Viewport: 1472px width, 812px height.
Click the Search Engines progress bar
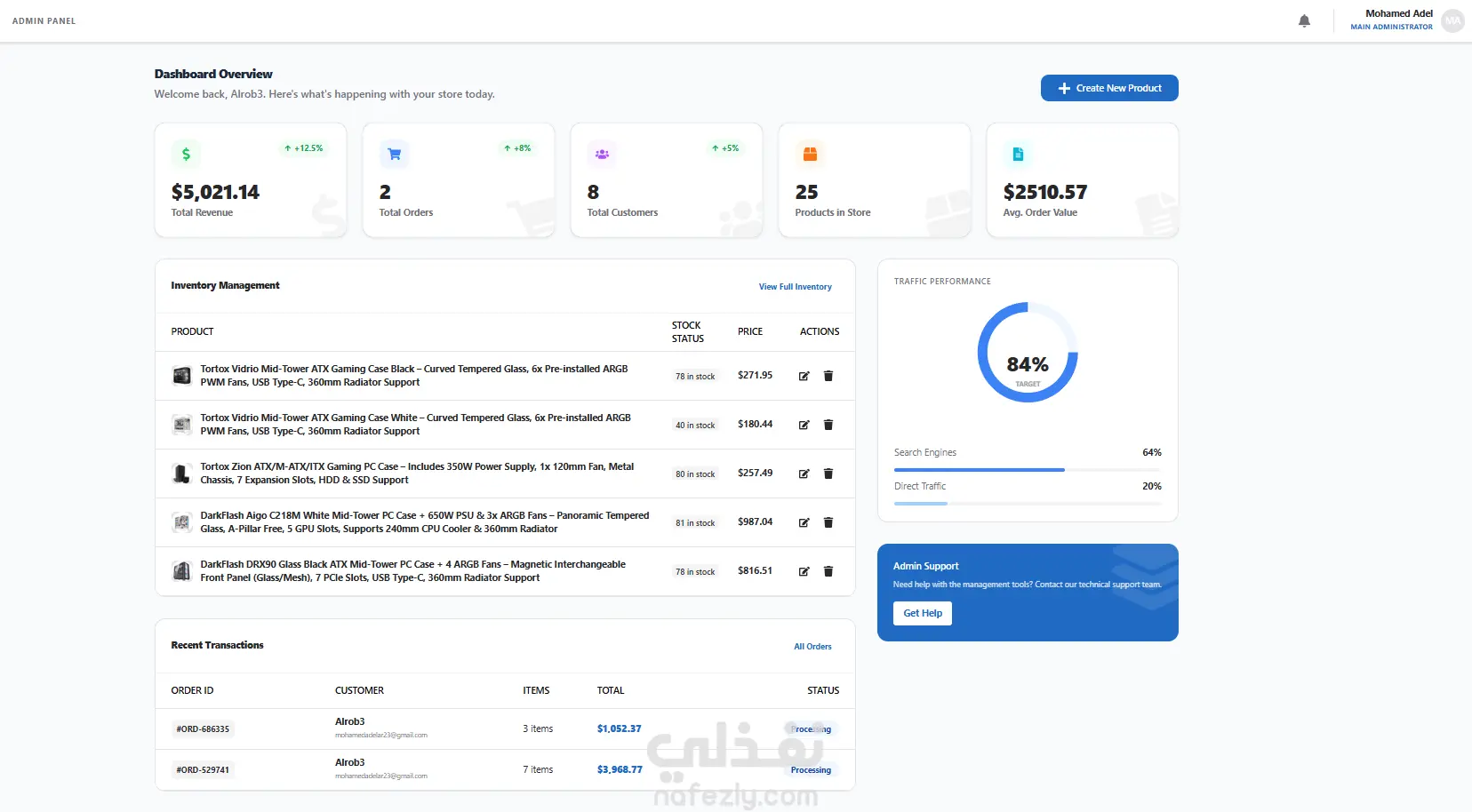(1028, 470)
